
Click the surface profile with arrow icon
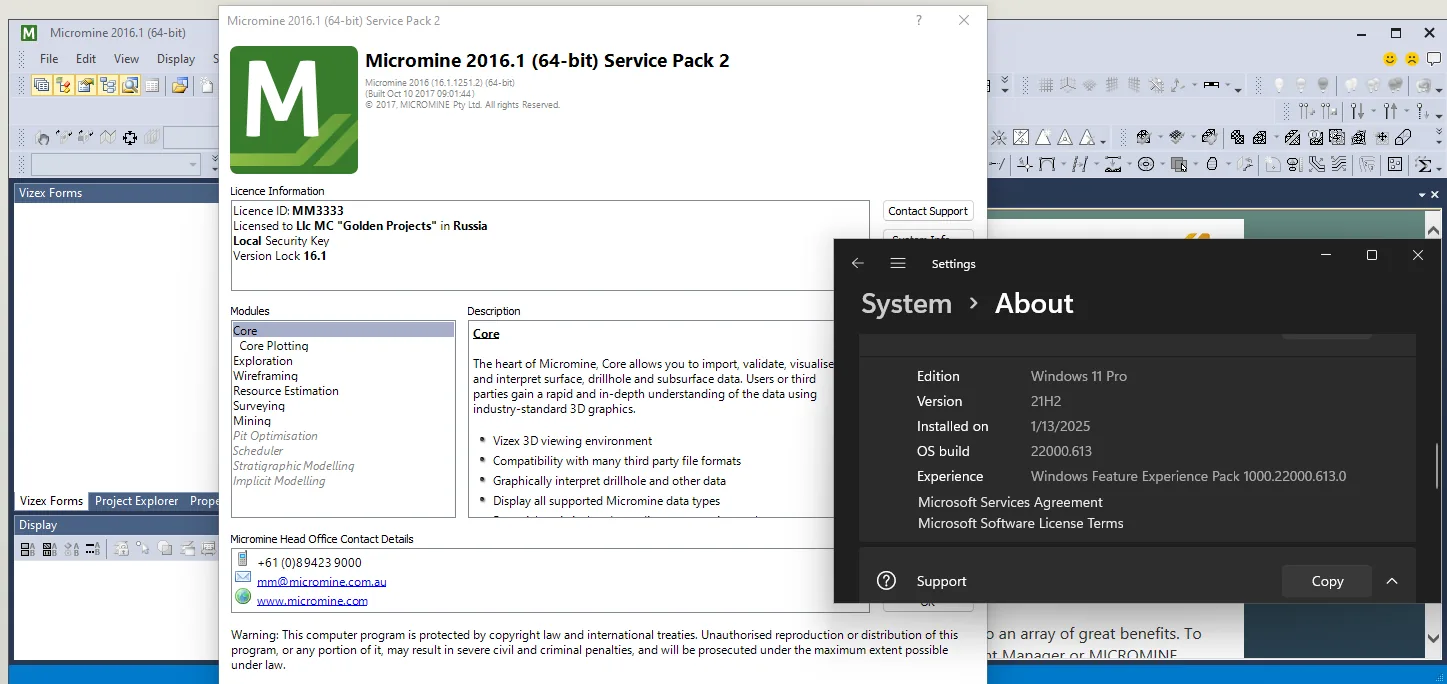tap(1113, 164)
